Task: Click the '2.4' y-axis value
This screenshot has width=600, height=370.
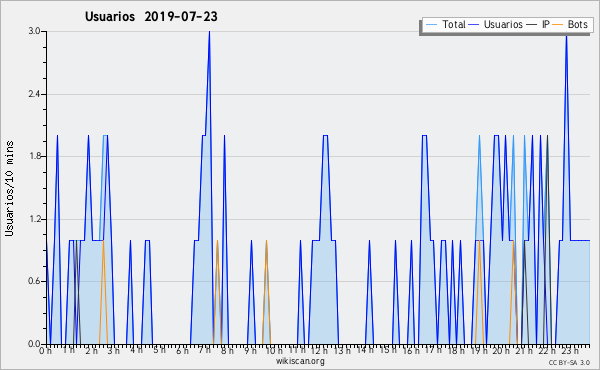Action: click(34, 94)
